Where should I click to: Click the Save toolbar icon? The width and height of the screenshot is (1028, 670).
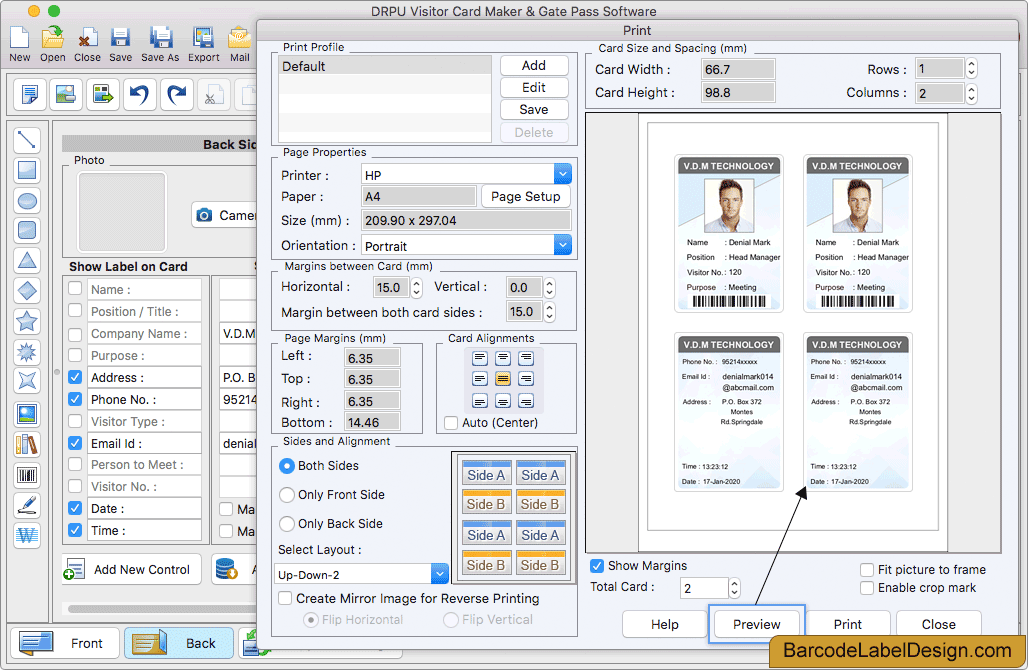click(x=121, y=38)
